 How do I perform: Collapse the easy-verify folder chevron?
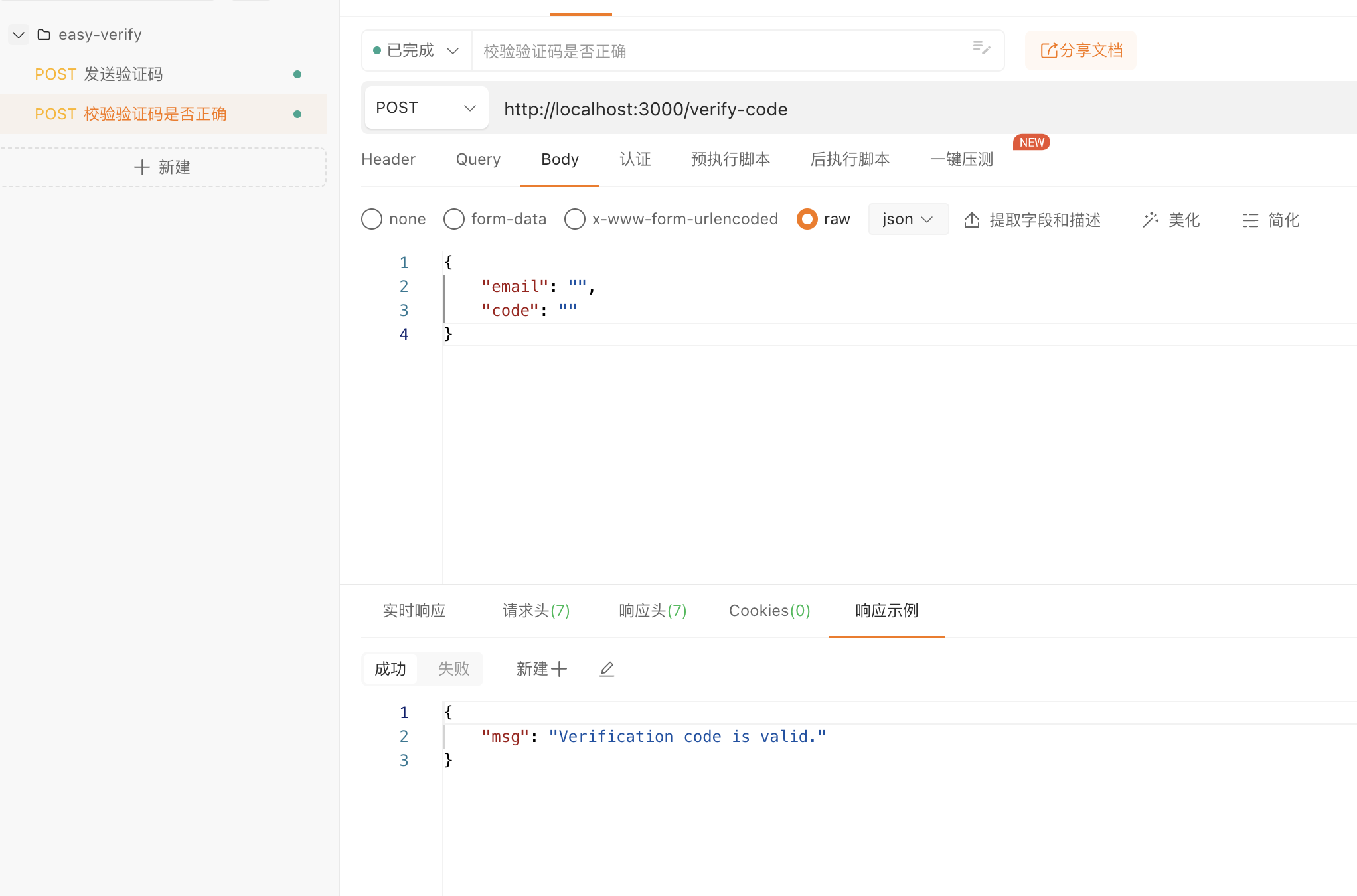[x=19, y=35]
